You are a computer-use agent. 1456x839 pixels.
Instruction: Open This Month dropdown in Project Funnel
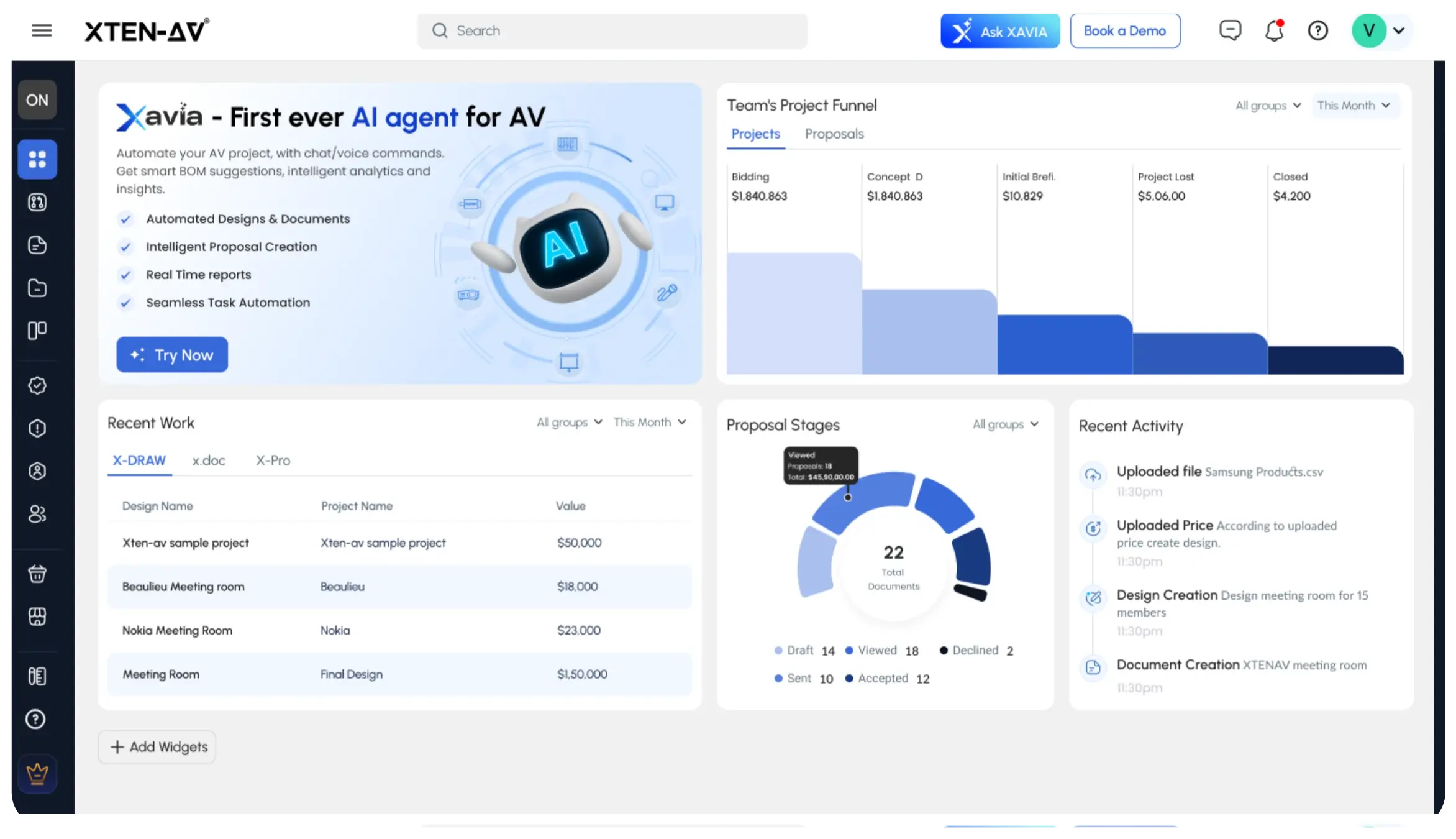click(x=1355, y=106)
